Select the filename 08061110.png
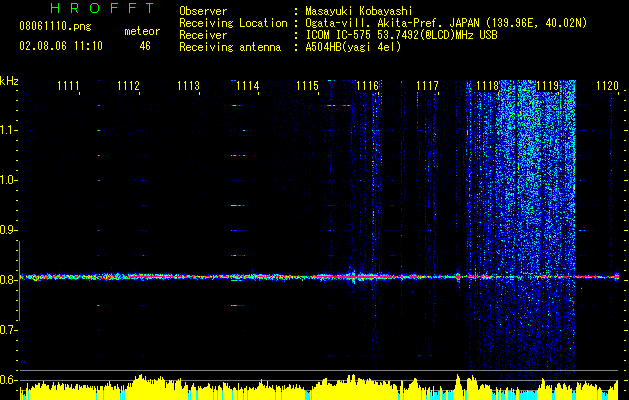 coord(55,27)
